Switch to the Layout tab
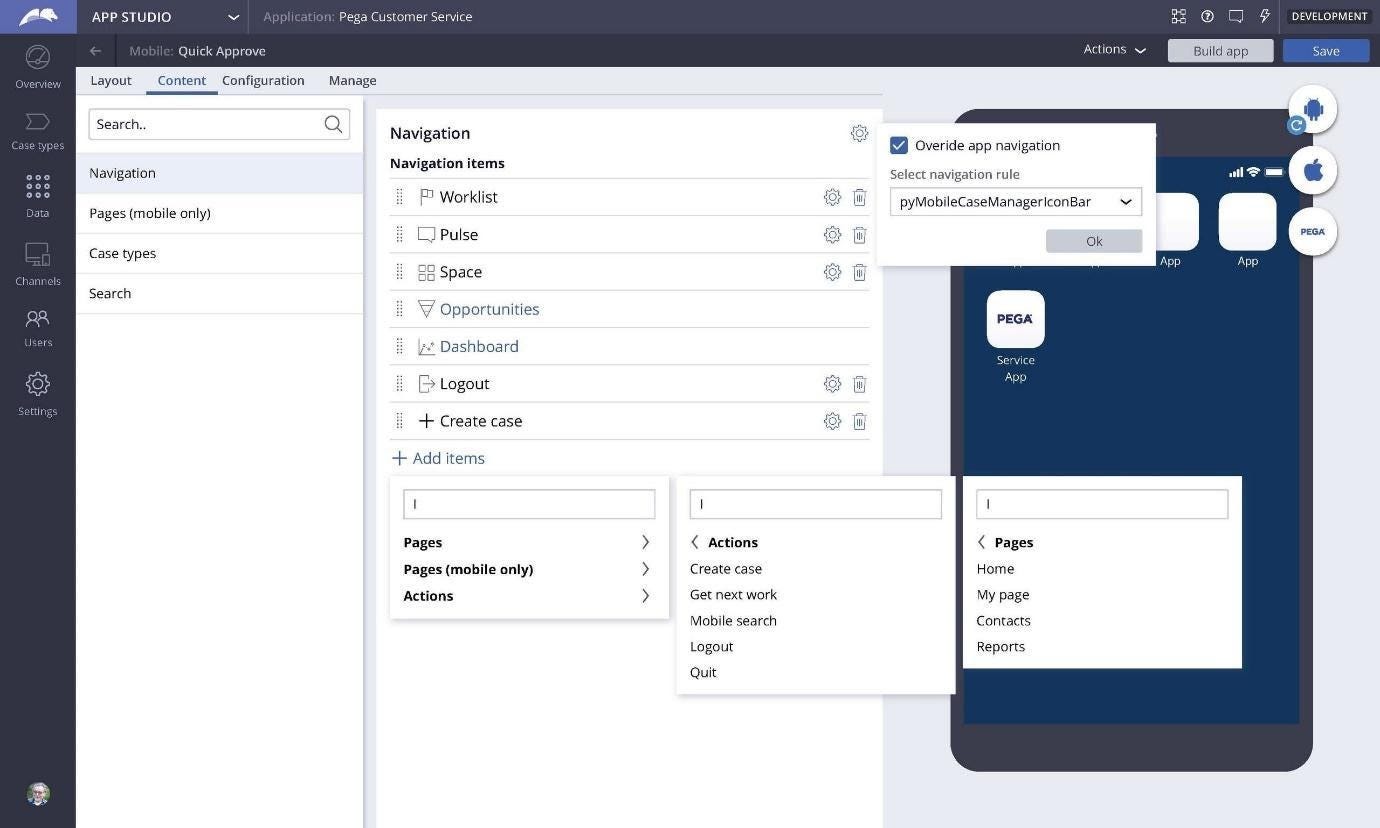The height and width of the screenshot is (828, 1380). (x=111, y=80)
